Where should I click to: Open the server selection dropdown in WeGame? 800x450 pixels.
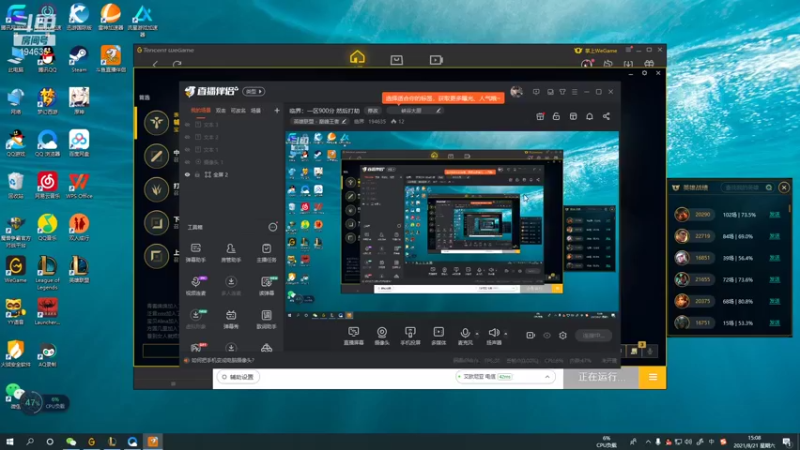point(505,377)
